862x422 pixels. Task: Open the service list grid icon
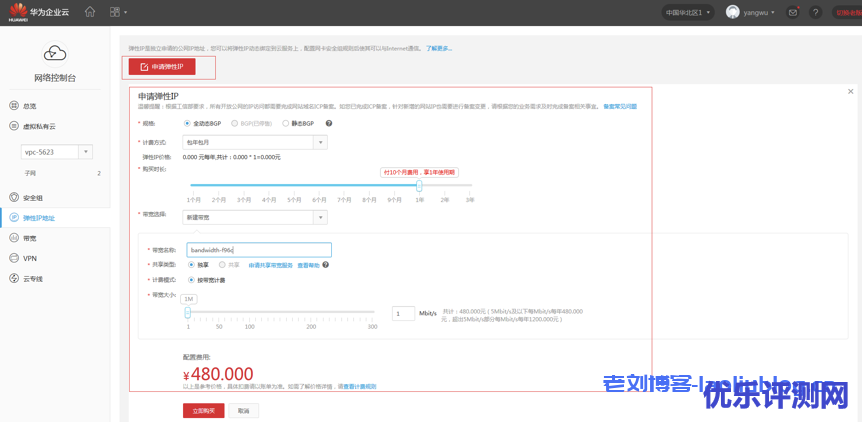pos(116,12)
